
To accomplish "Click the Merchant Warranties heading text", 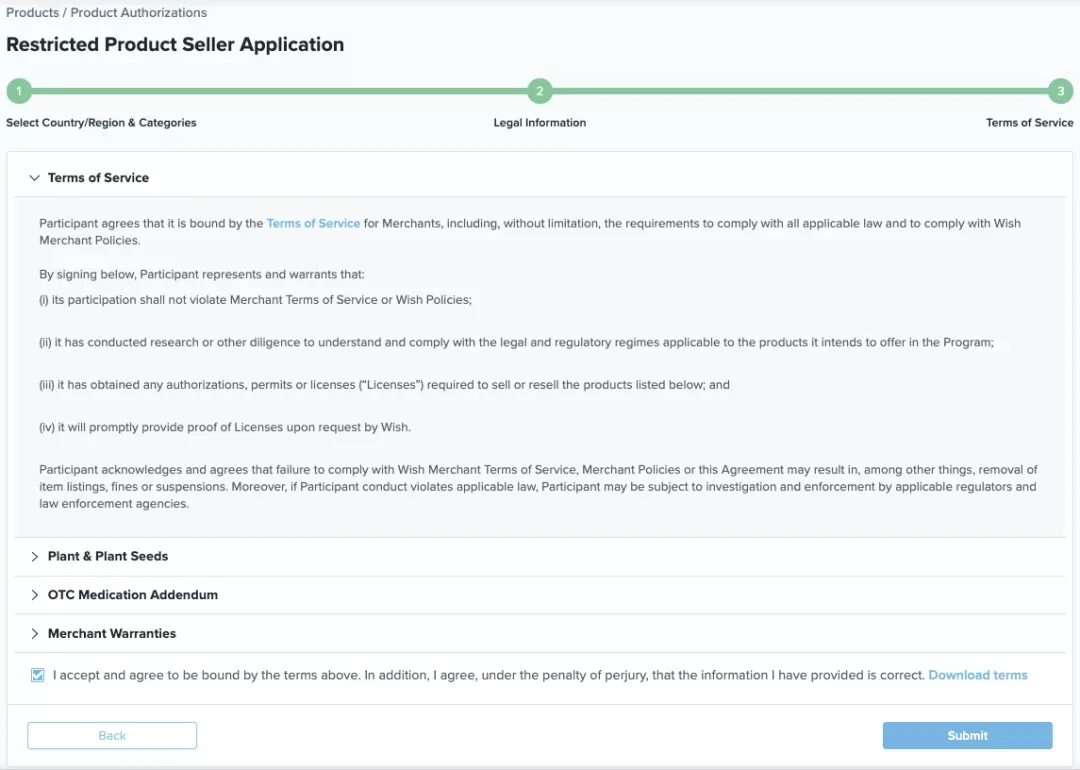I will pyautogui.click(x=112, y=634).
